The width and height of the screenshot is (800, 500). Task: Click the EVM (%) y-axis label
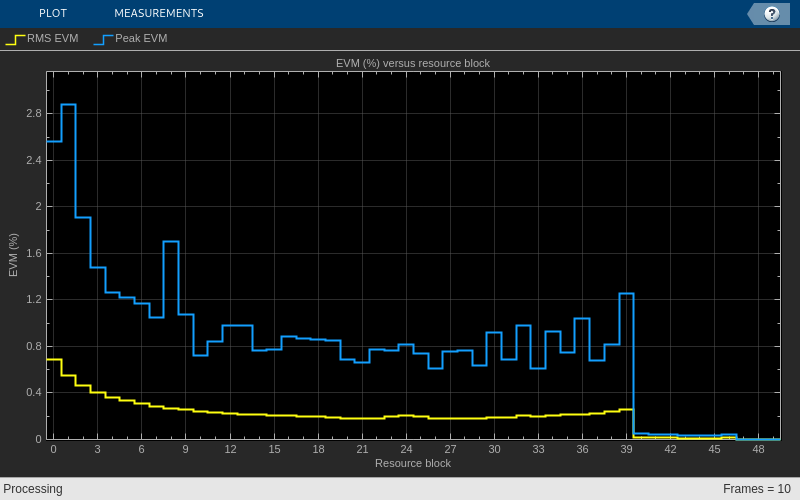[13, 255]
